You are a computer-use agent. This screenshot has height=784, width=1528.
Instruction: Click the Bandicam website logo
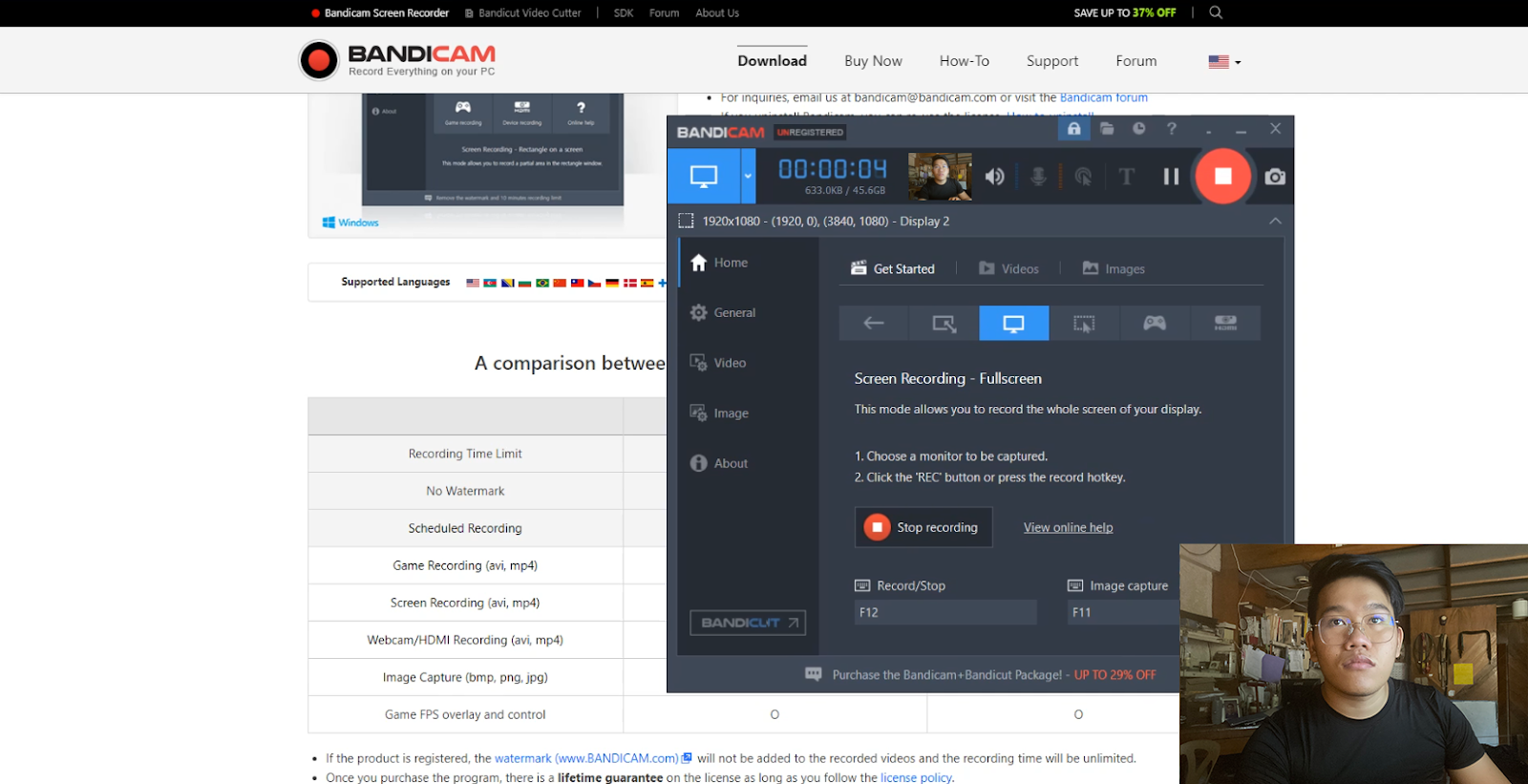[397, 60]
